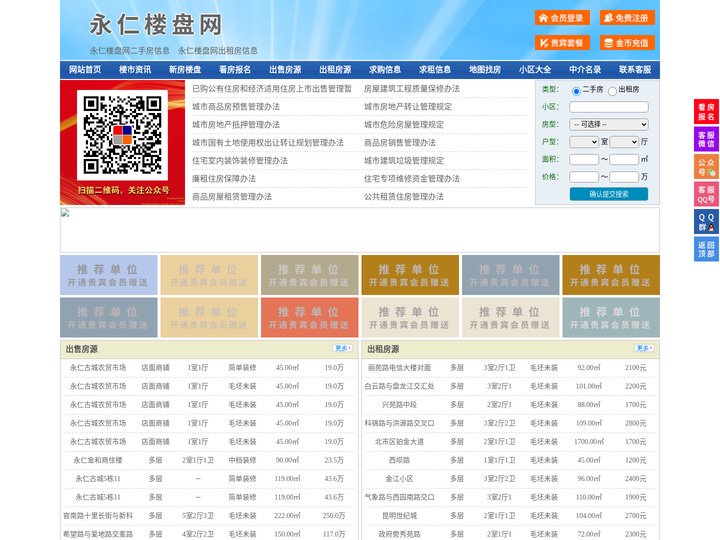Open 出售房源 navigation item
The height and width of the screenshot is (540, 720).
pos(285,70)
